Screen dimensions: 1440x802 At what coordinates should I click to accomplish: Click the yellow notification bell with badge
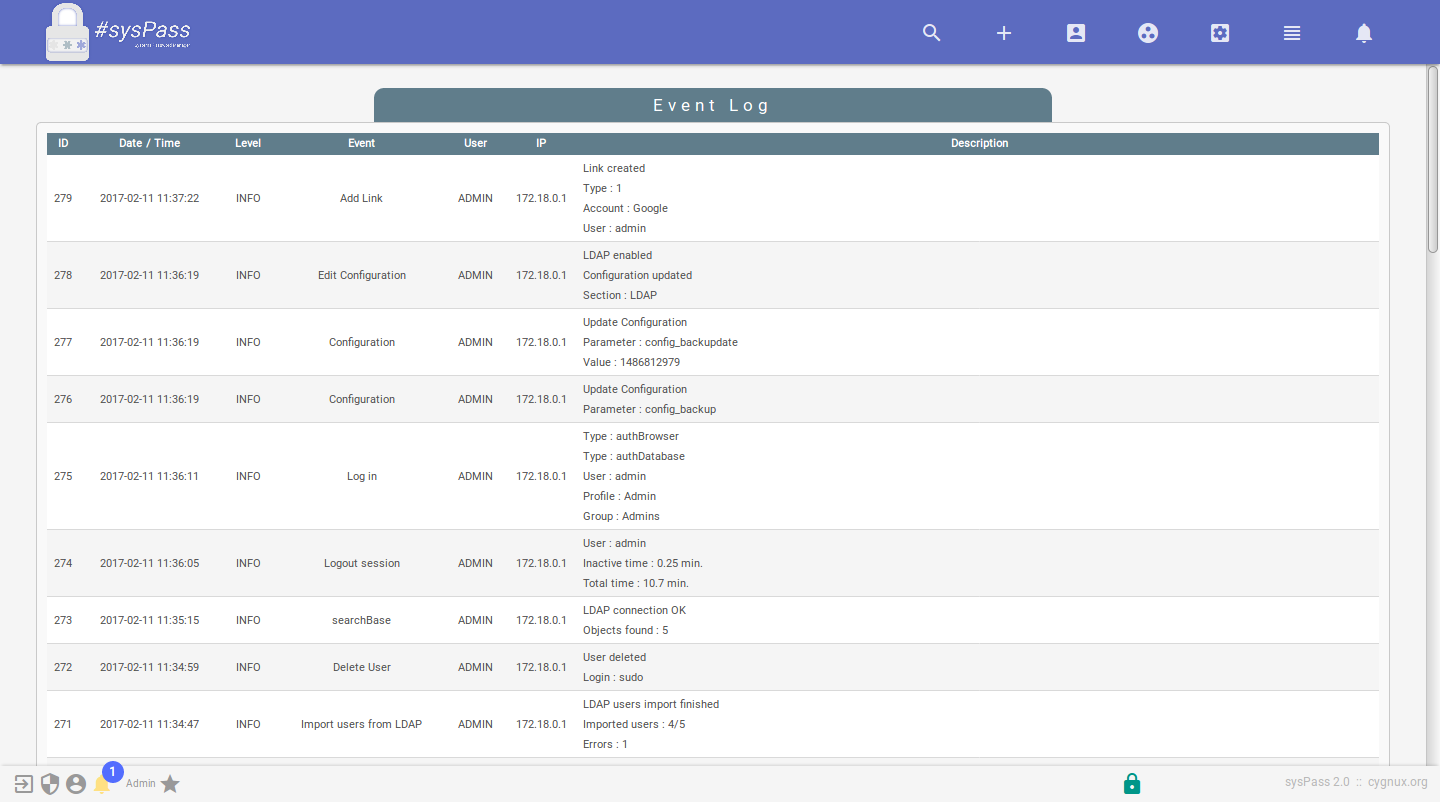point(102,784)
